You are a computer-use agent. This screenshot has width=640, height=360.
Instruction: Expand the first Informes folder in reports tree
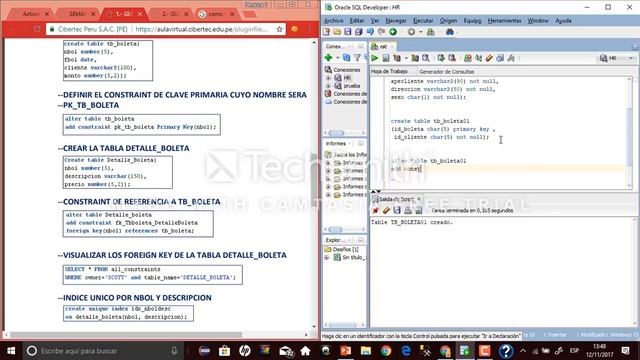[328, 163]
